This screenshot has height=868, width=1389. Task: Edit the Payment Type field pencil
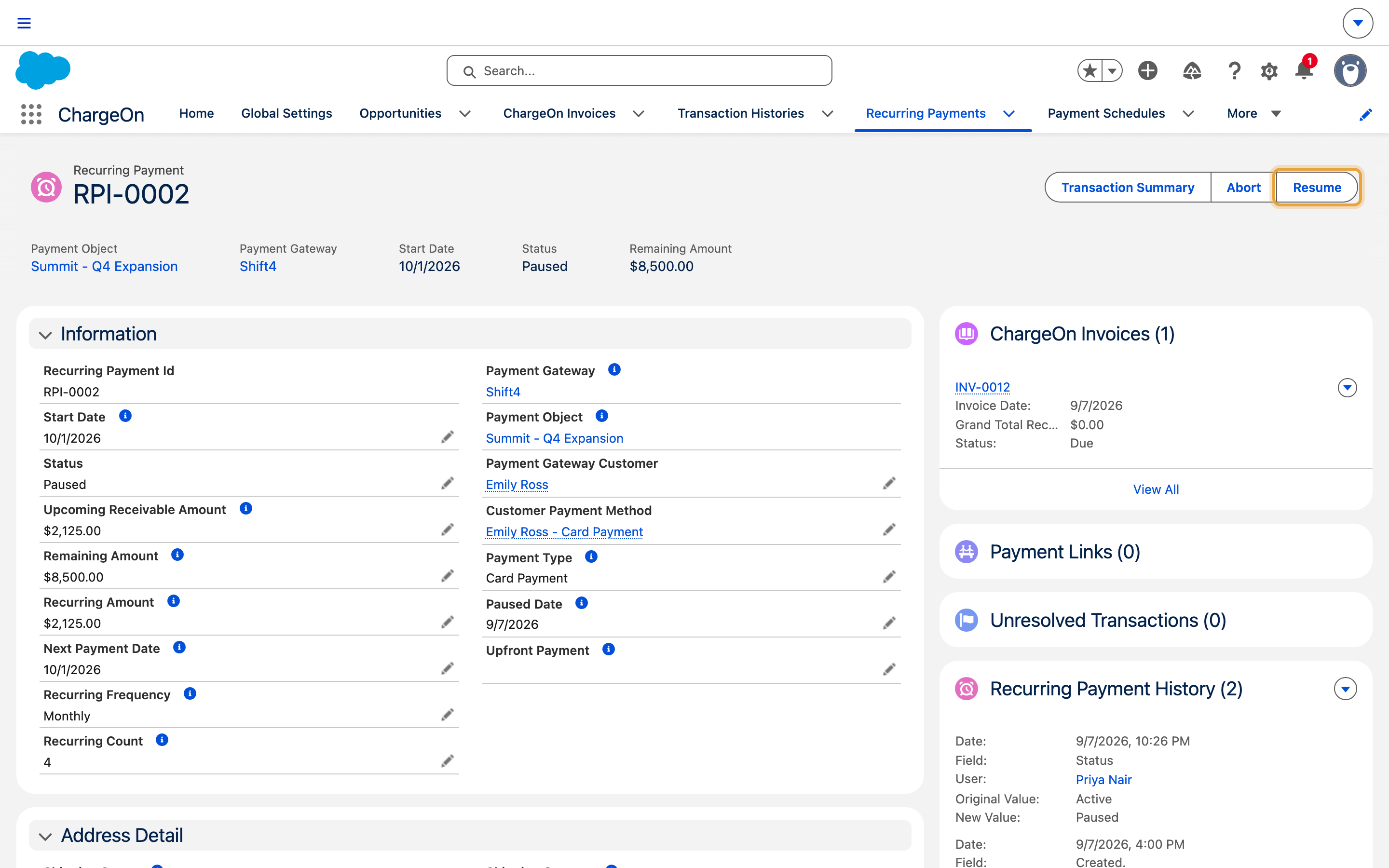tap(889, 577)
